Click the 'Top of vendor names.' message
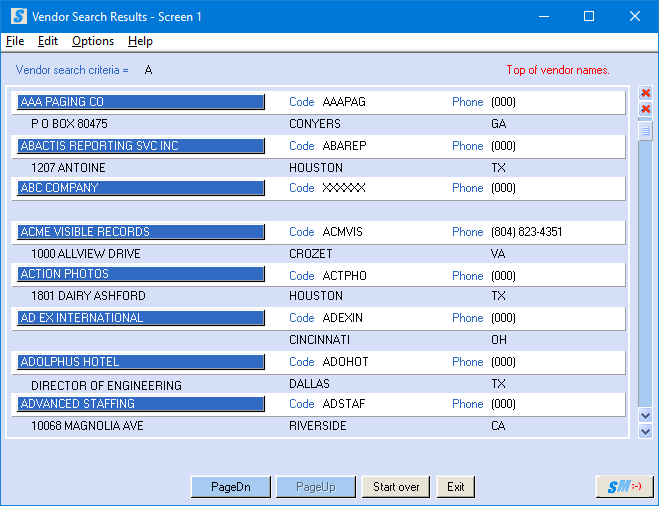This screenshot has height=506, width=659. click(x=558, y=70)
